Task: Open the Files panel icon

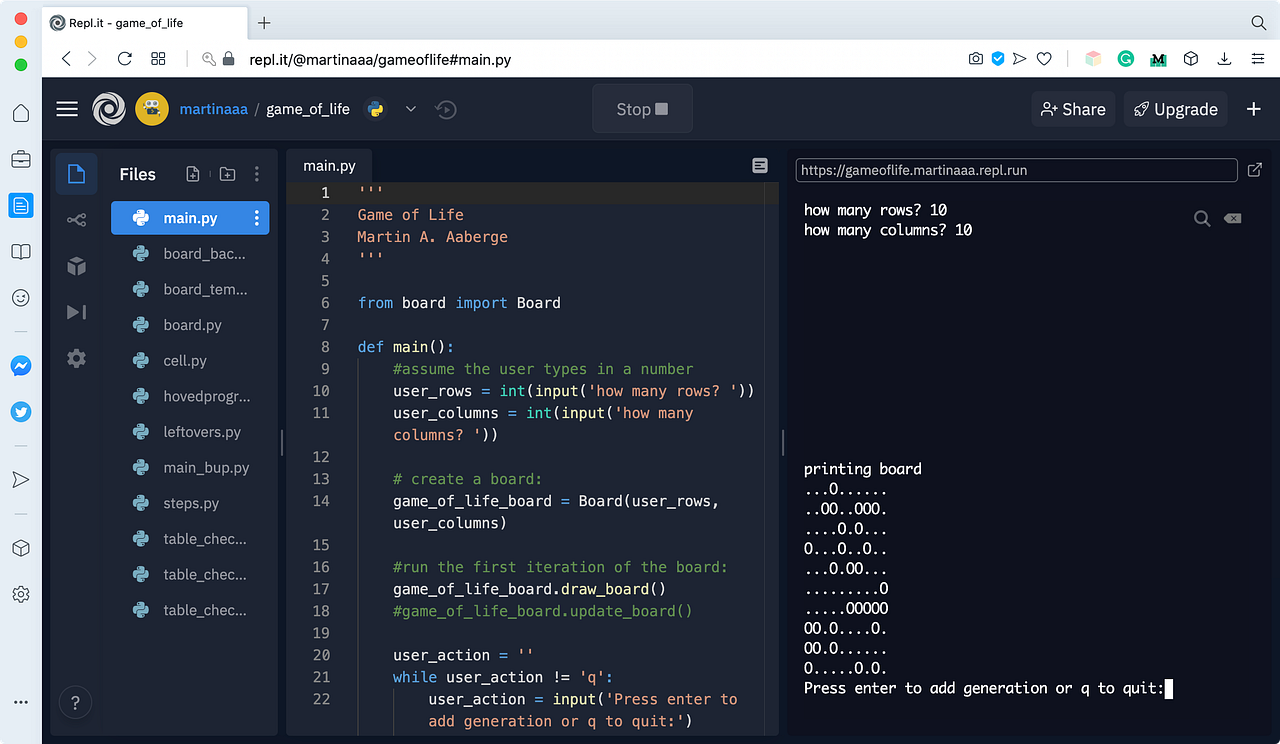Action: coord(76,173)
